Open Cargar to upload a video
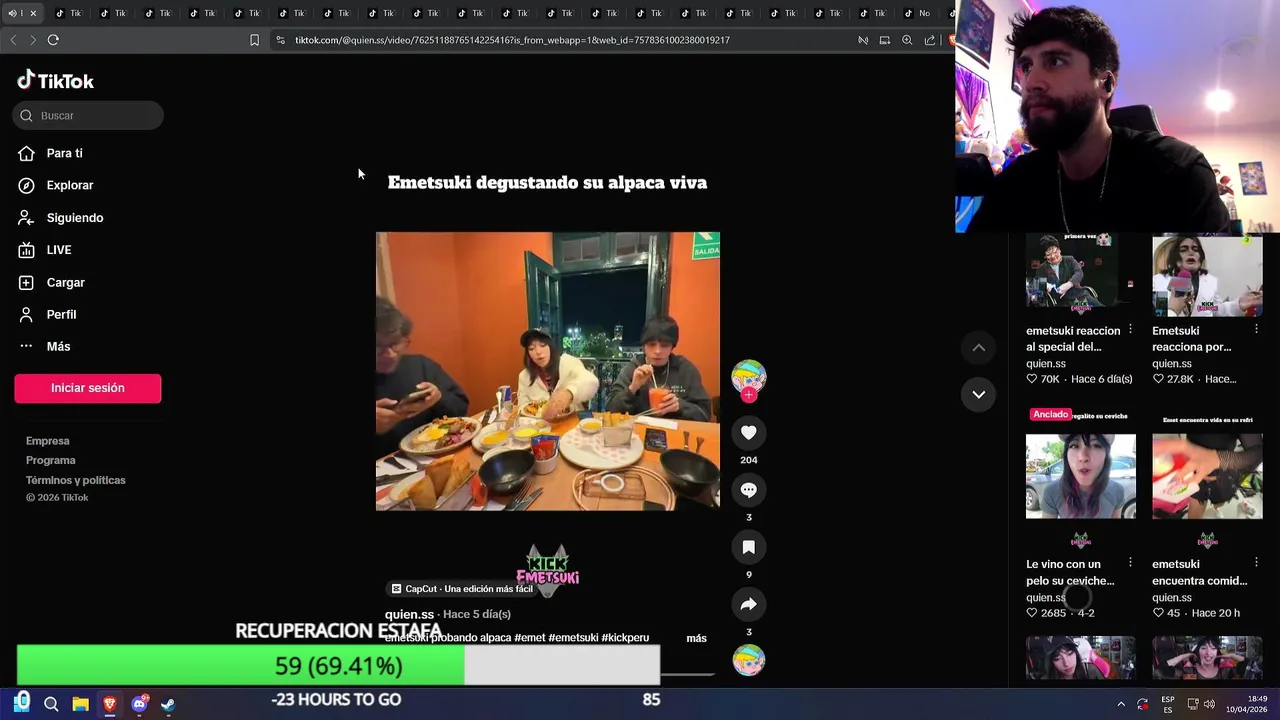The height and width of the screenshot is (720, 1280). tap(65, 283)
